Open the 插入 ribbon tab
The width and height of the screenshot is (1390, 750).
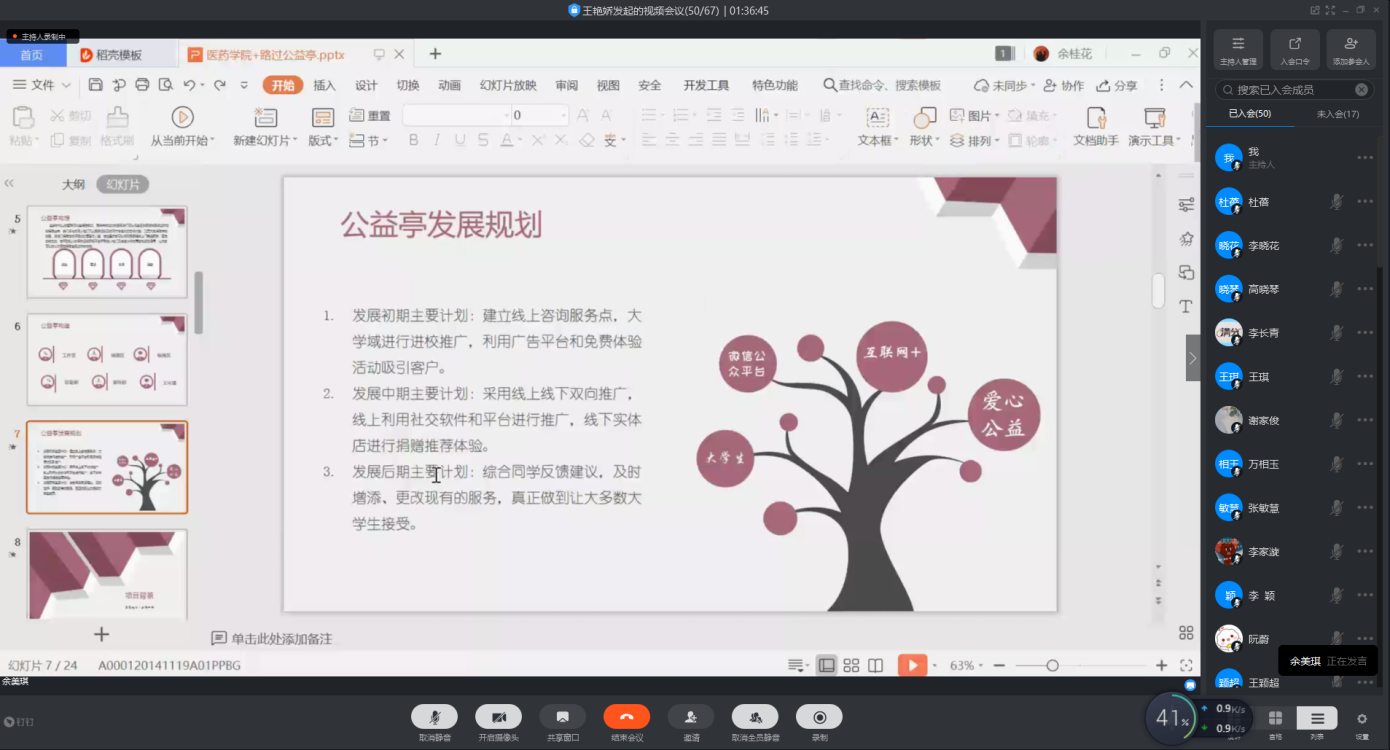(324, 85)
